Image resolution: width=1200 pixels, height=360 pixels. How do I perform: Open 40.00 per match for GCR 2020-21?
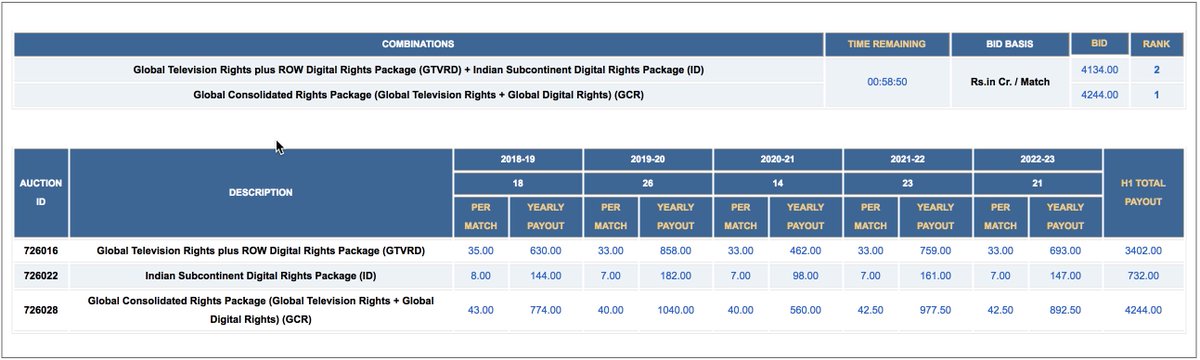pyautogui.click(x=741, y=310)
